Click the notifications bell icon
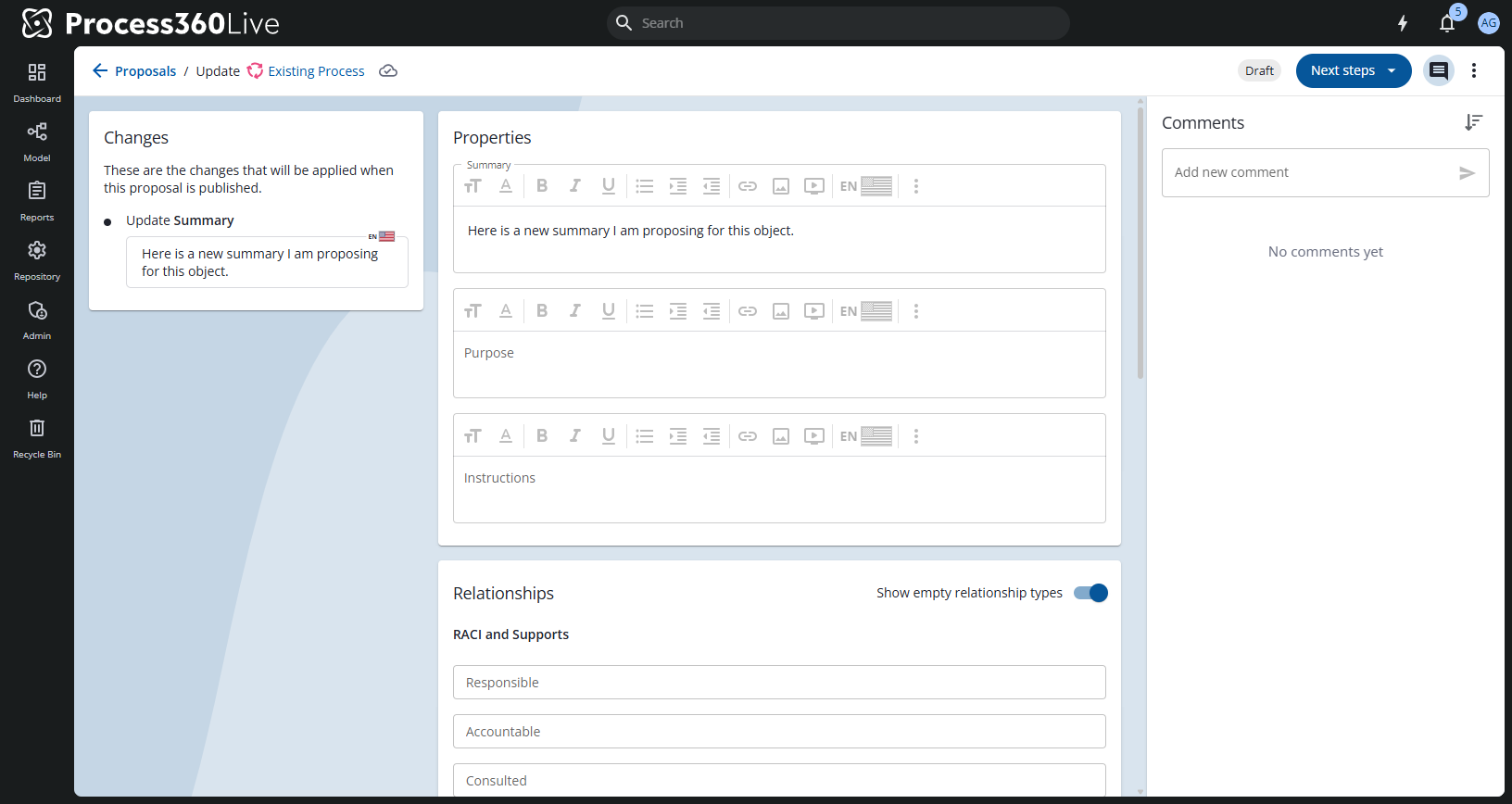 1446,24
